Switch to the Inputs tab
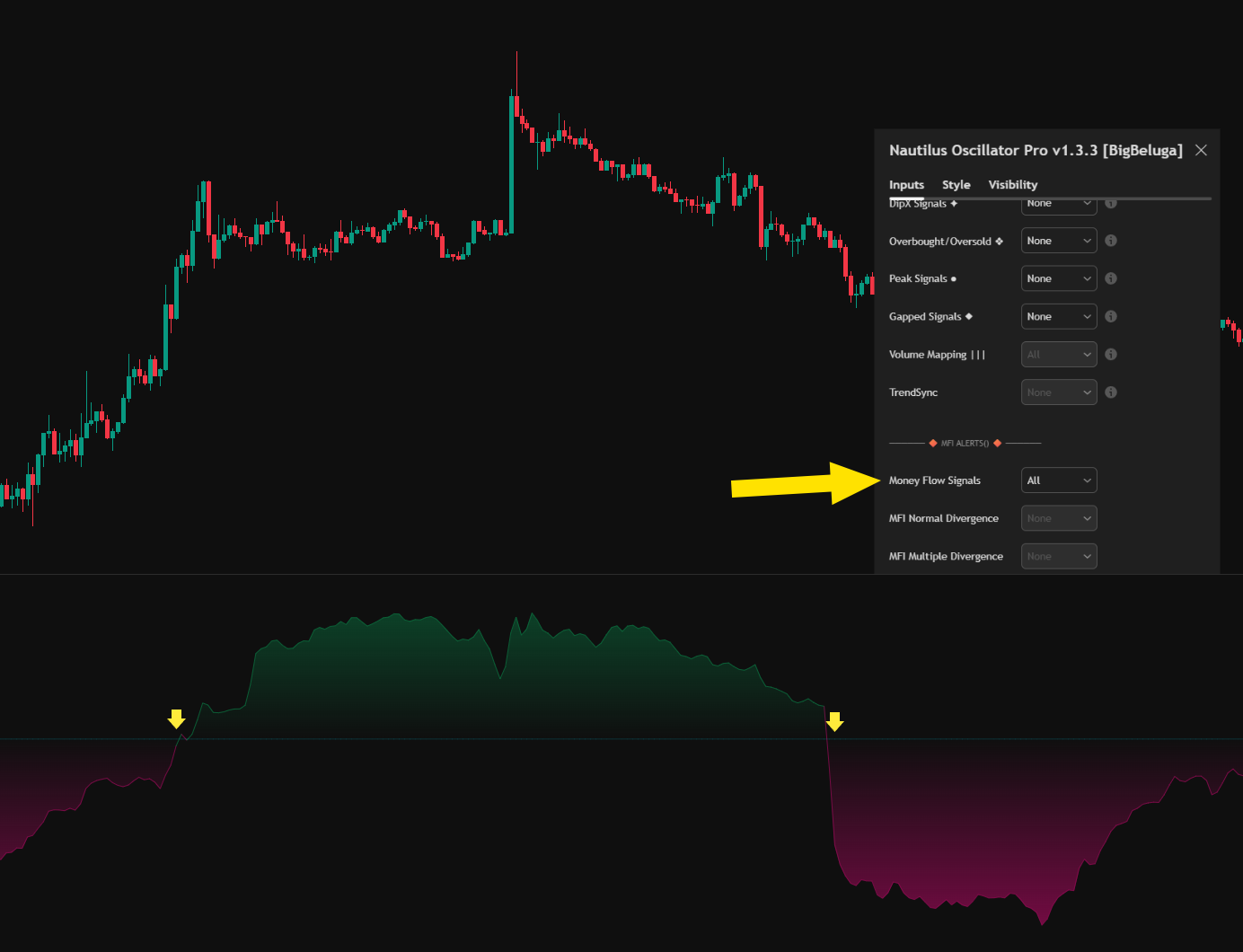Screen dimensions: 1243x952 click(x=906, y=184)
